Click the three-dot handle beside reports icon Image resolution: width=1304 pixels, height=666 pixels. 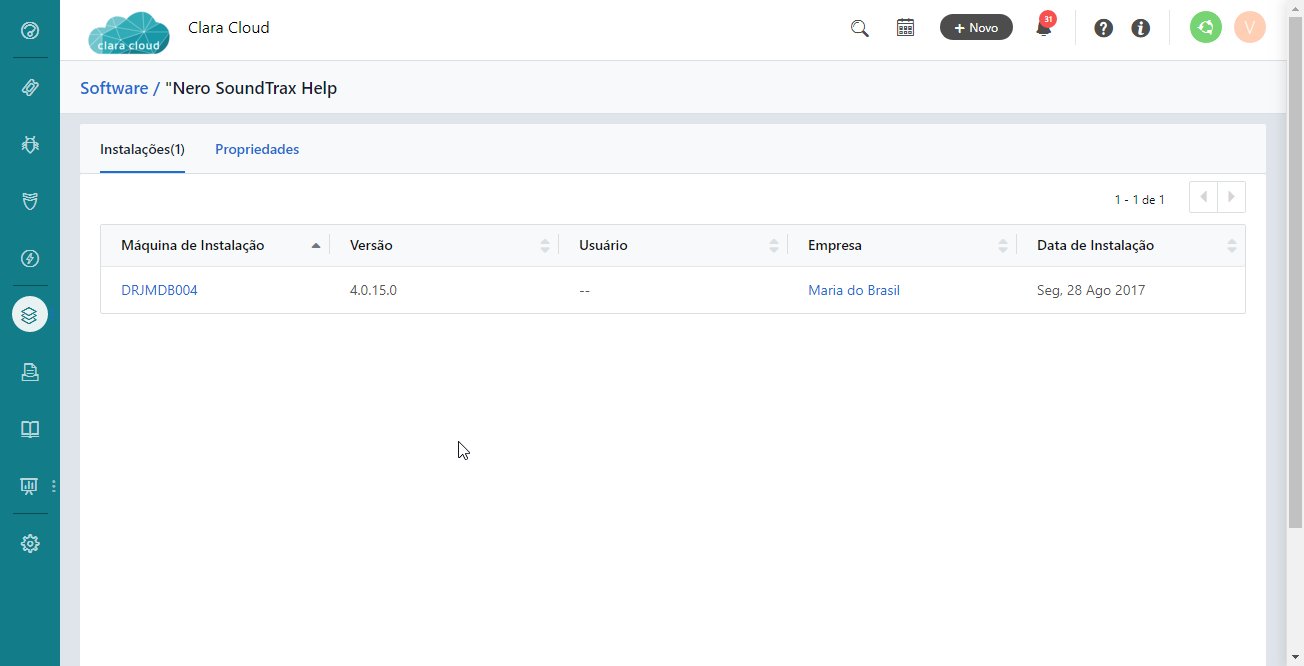[x=54, y=486]
